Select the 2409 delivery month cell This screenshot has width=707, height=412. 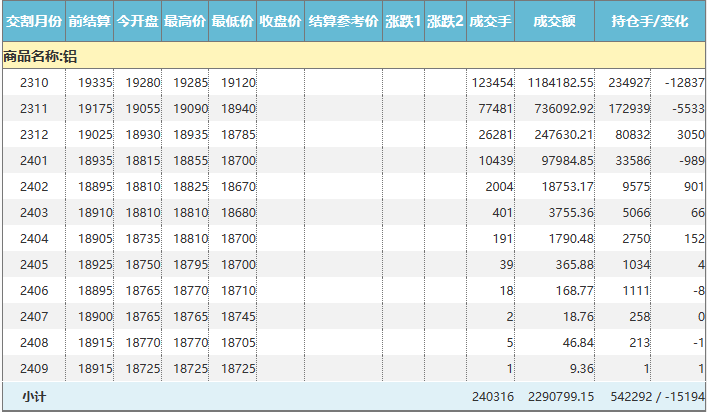coord(34,368)
